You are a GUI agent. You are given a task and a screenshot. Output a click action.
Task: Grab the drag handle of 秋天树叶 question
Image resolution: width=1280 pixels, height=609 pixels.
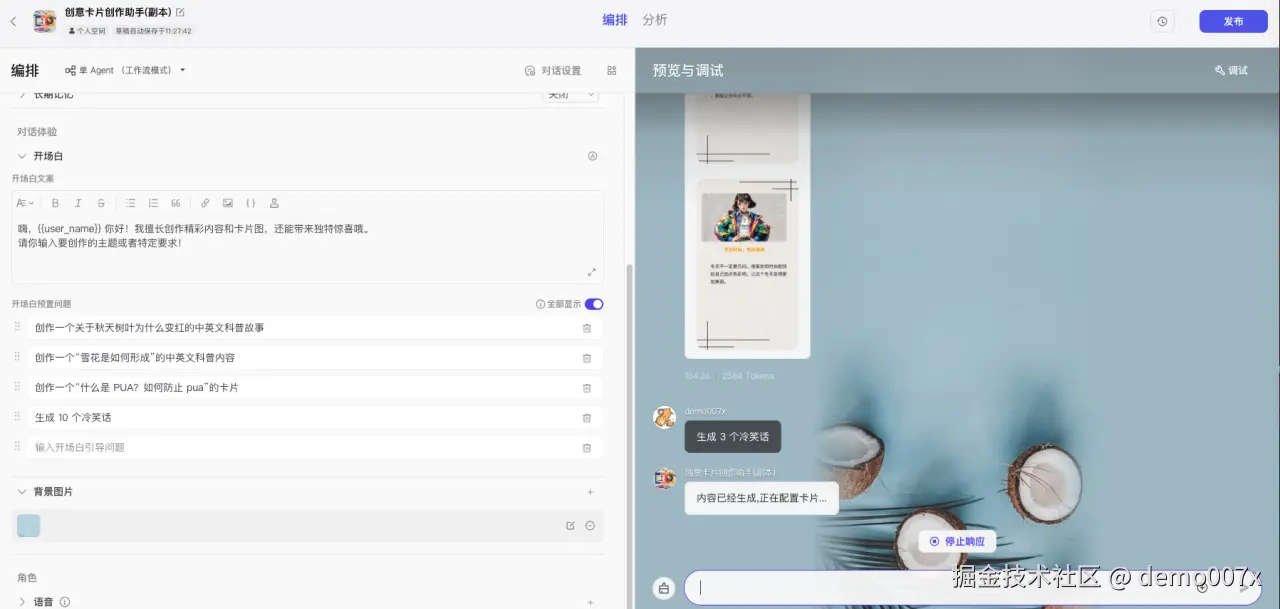[x=17, y=327]
